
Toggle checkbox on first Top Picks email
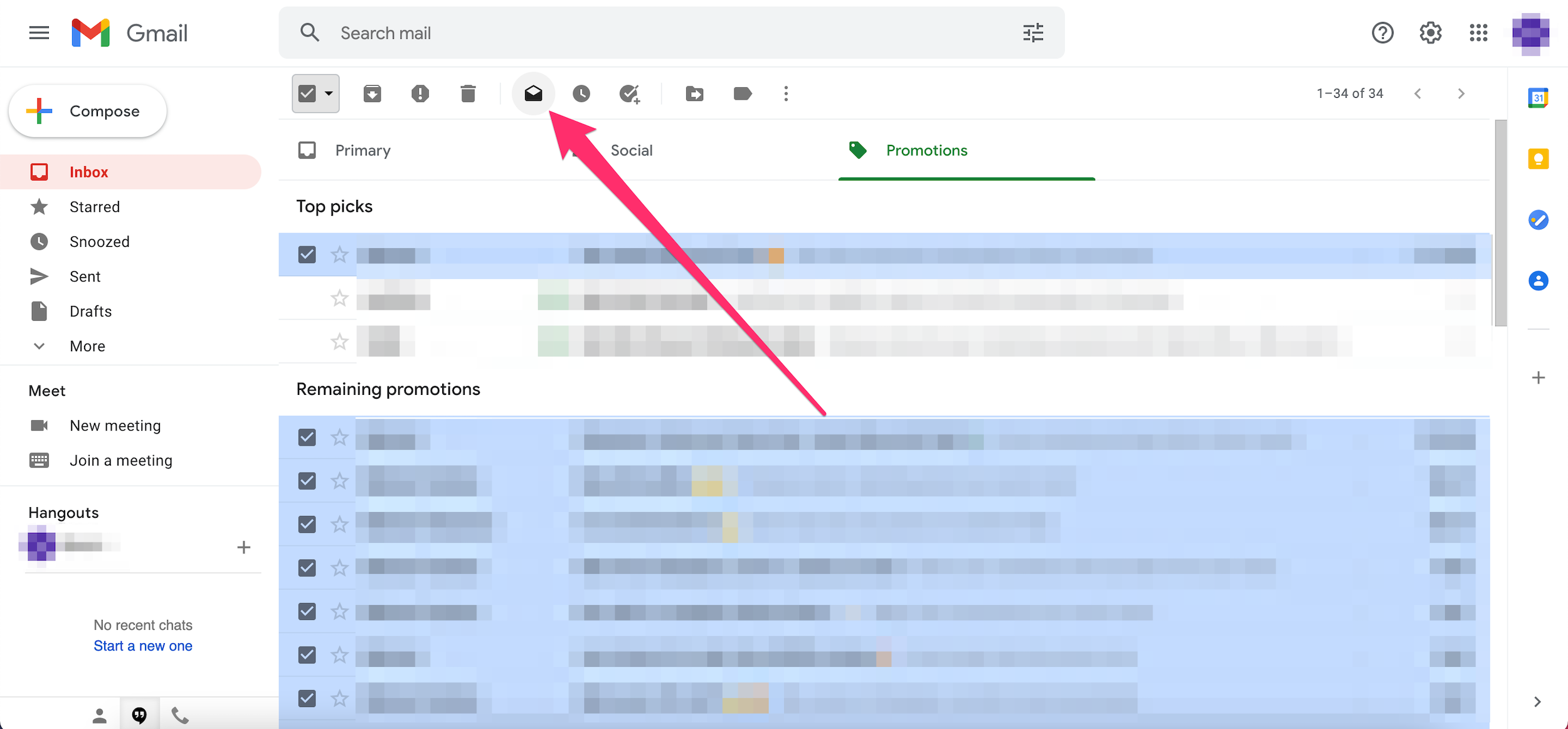point(307,253)
